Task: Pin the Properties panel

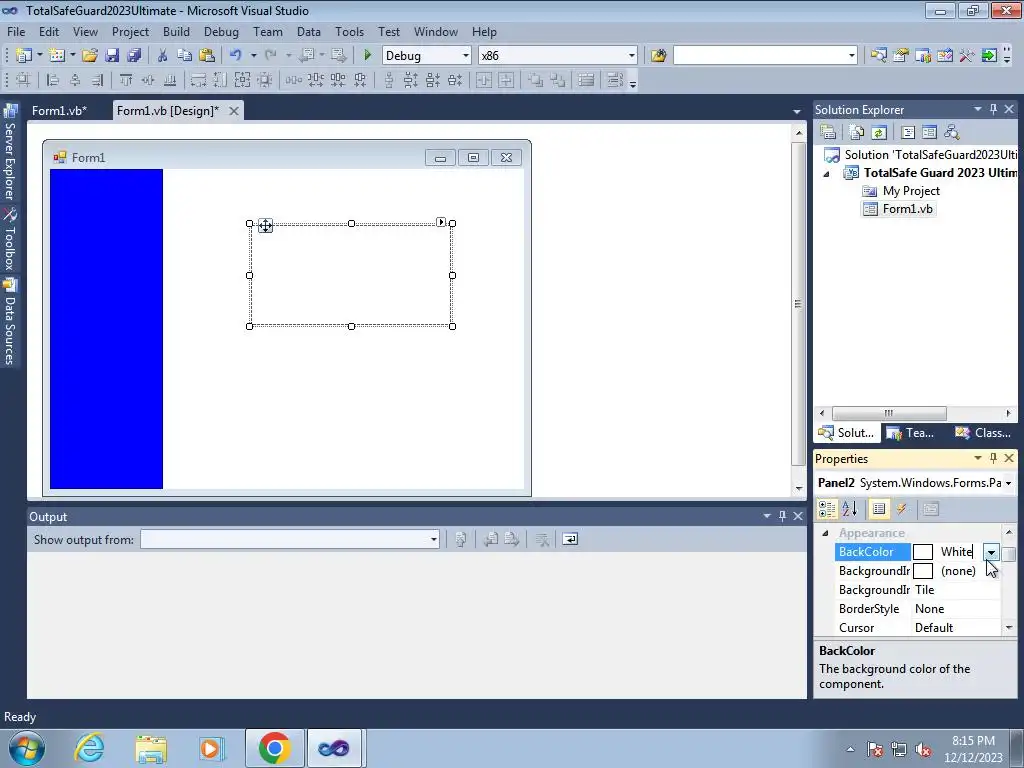Action: click(993, 458)
